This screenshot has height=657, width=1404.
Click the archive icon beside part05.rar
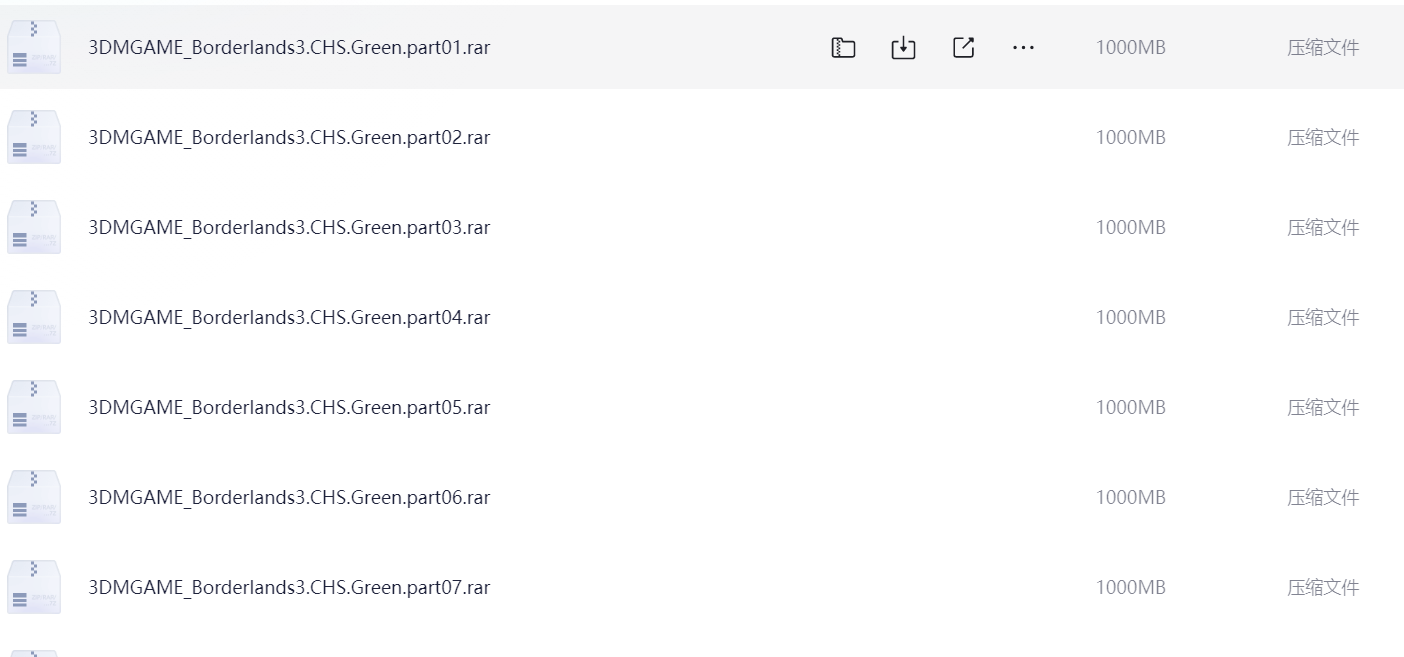34,407
